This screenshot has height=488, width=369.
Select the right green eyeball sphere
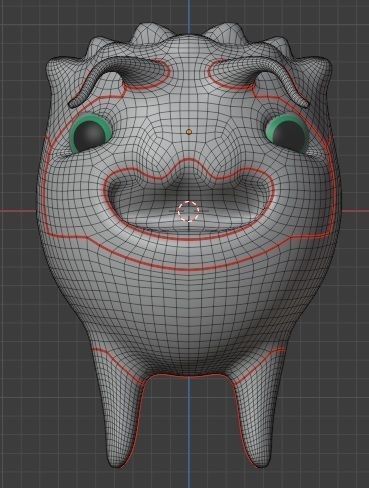coord(287,133)
